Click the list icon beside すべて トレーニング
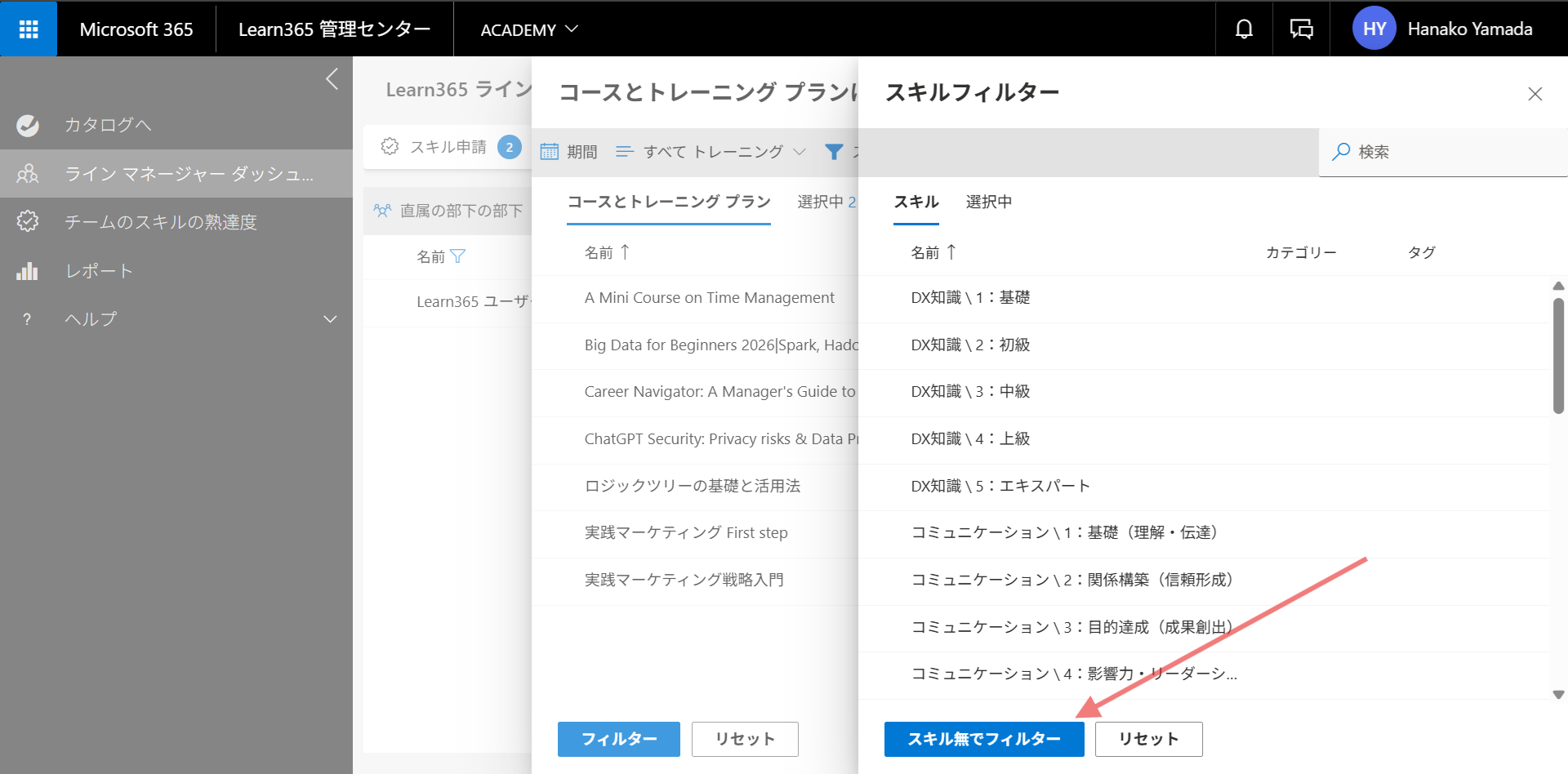The image size is (1568, 774). click(x=625, y=151)
